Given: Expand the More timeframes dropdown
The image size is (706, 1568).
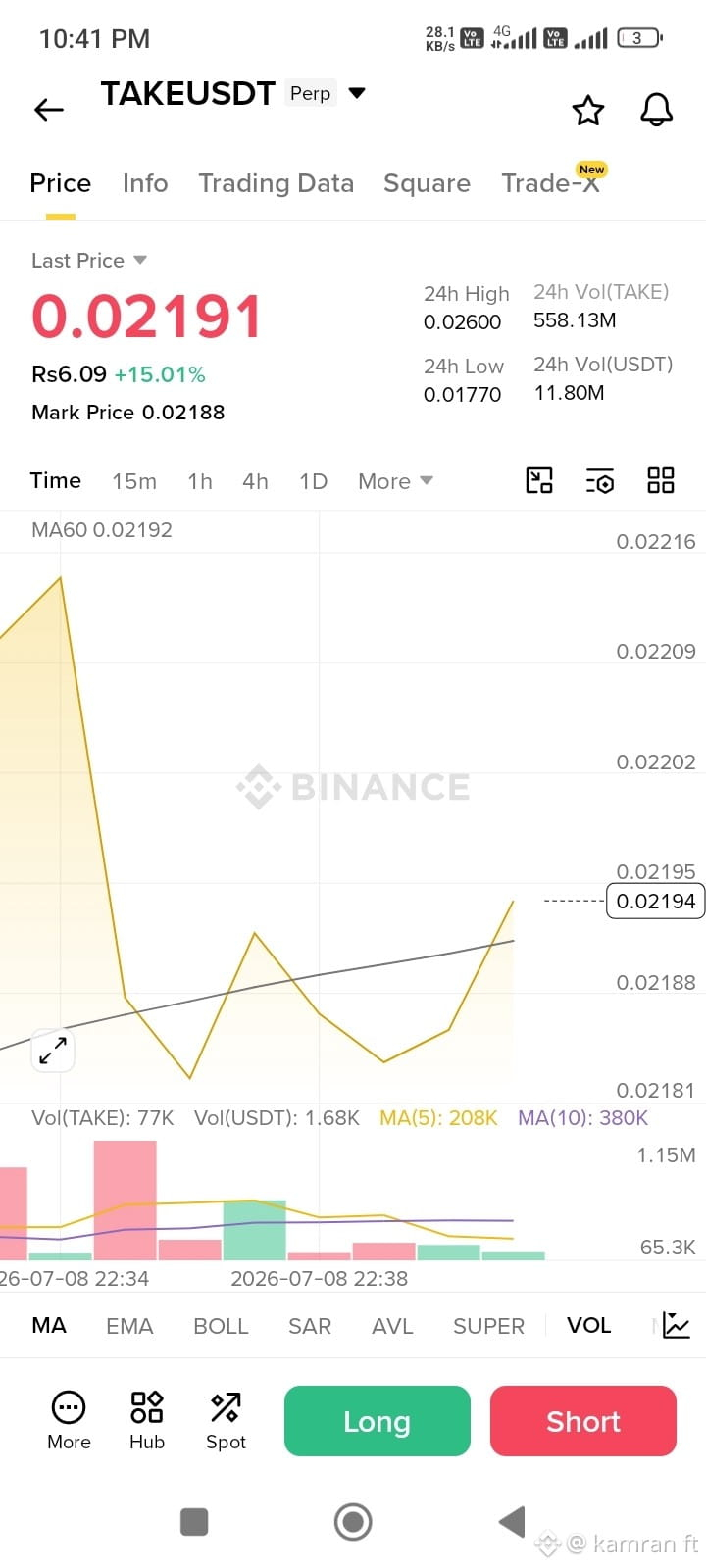Looking at the screenshot, I should (395, 481).
